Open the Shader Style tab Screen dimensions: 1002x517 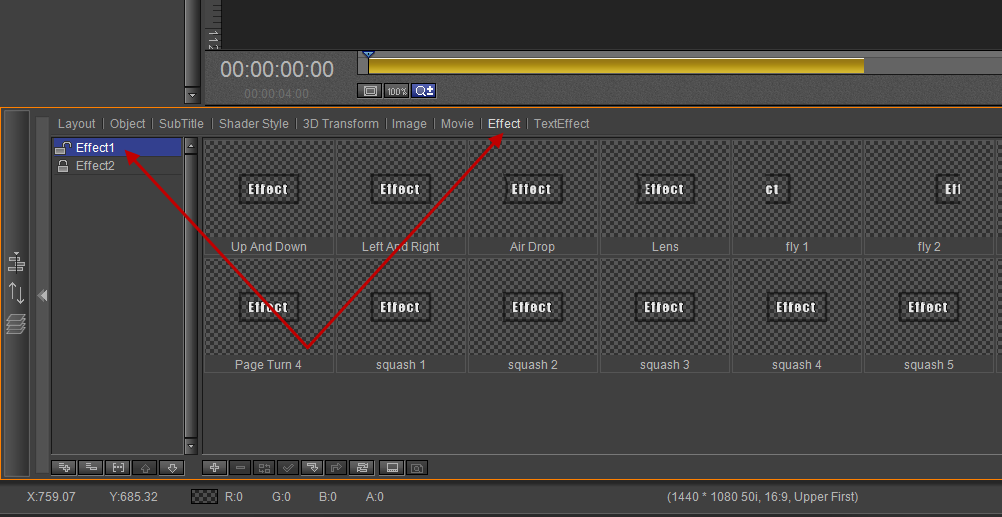pyautogui.click(x=254, y=124)
